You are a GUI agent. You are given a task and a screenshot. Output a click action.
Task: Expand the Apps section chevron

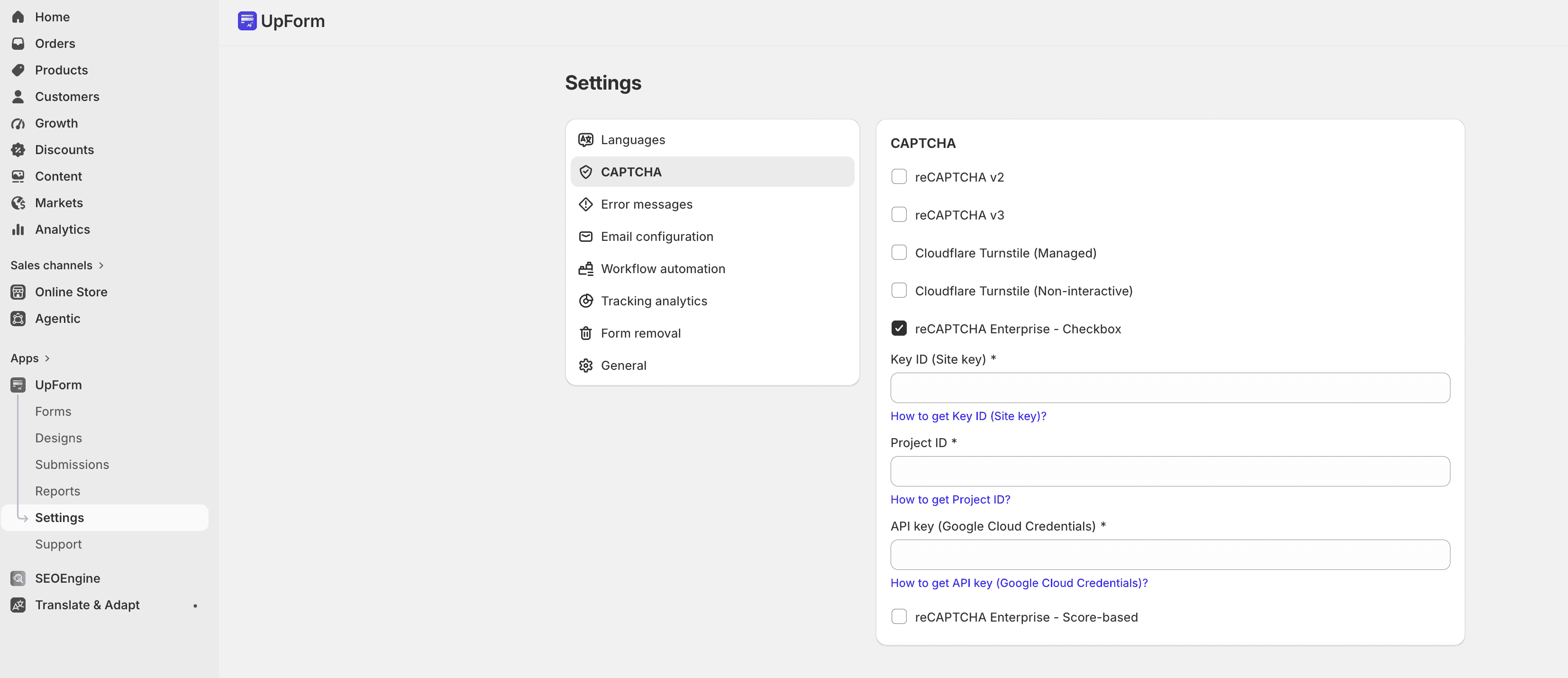tap(47, 358)
